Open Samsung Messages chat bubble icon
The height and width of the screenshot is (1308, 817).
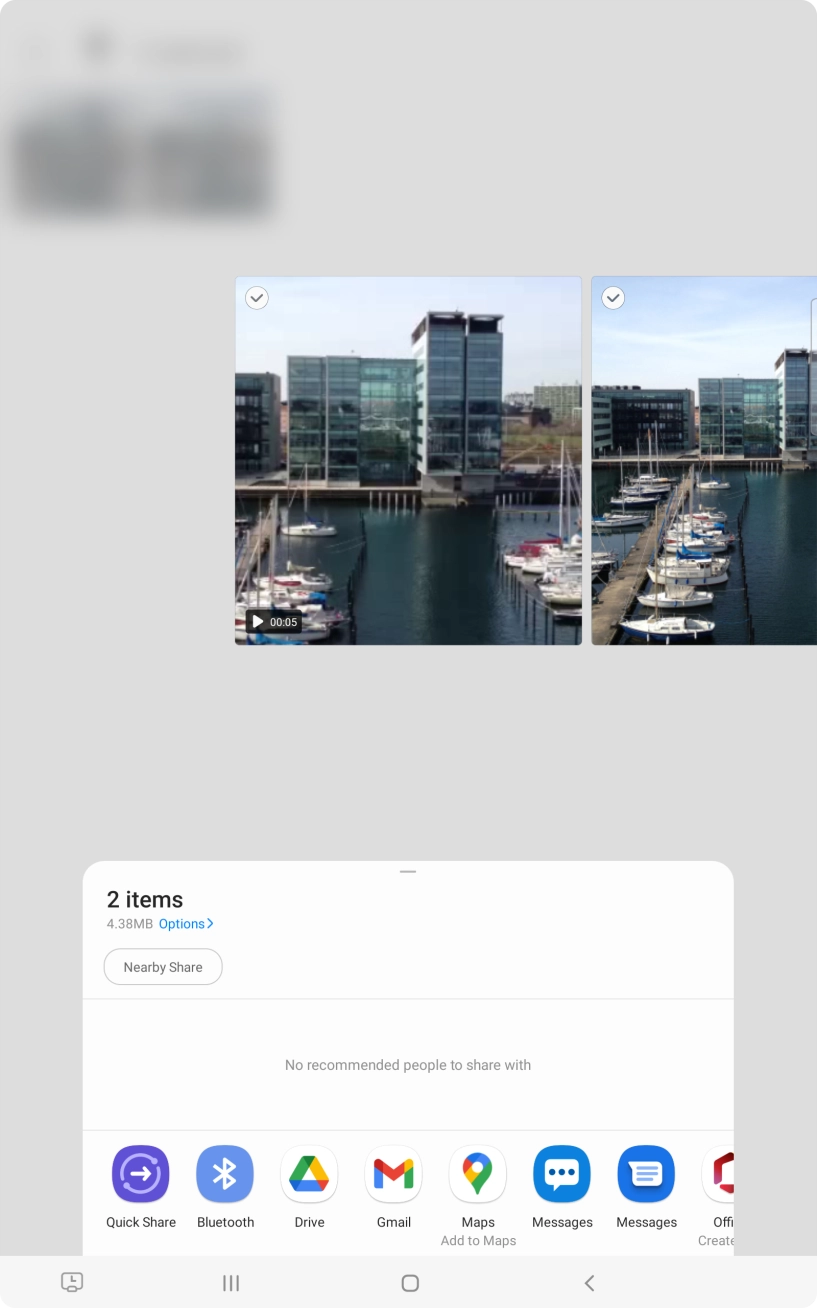tap(562, 1174)
